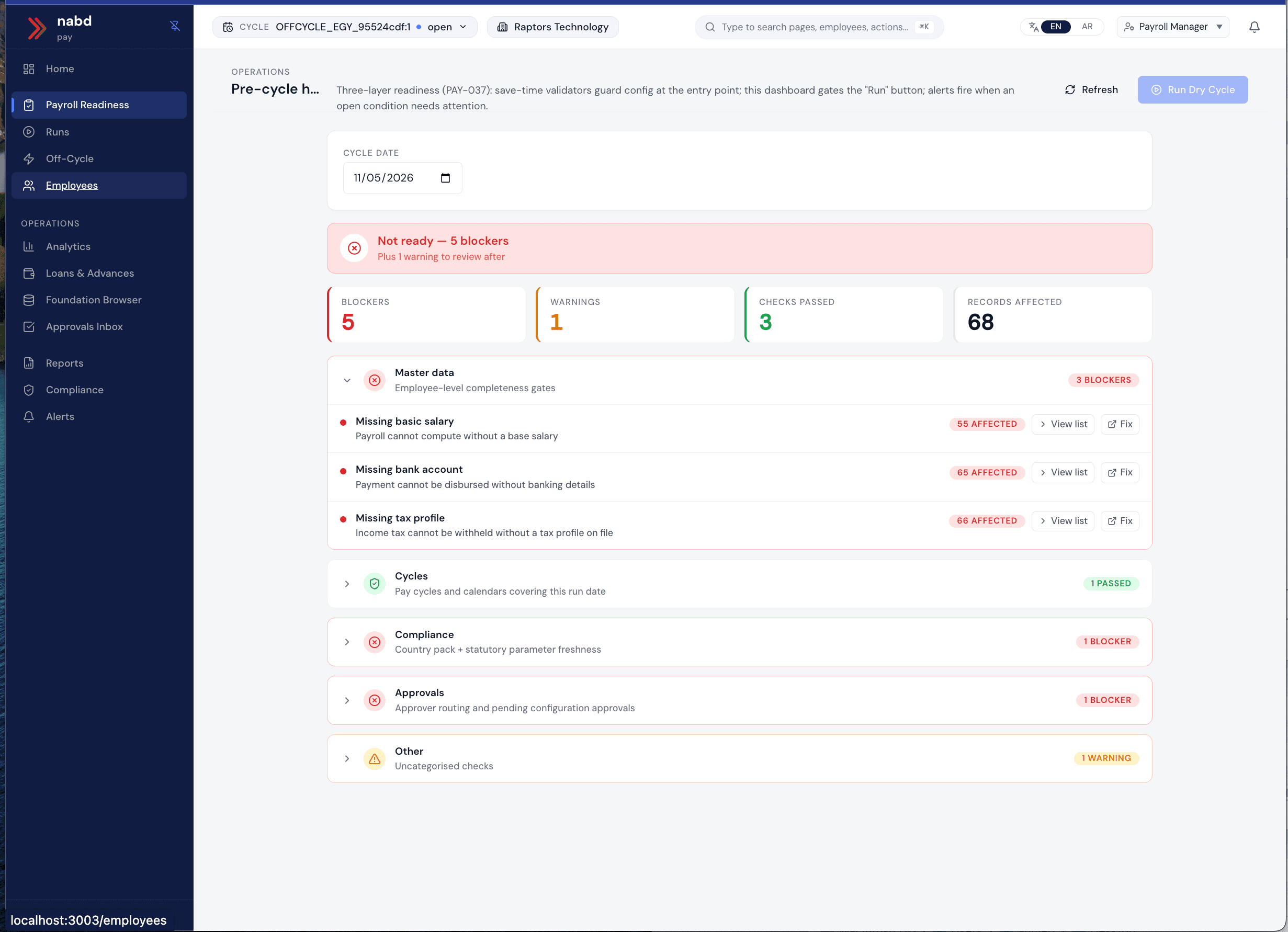The width and height of the screenshot is (1288, 932).
Task: Click the Records Affected card
Action: 1053,314
